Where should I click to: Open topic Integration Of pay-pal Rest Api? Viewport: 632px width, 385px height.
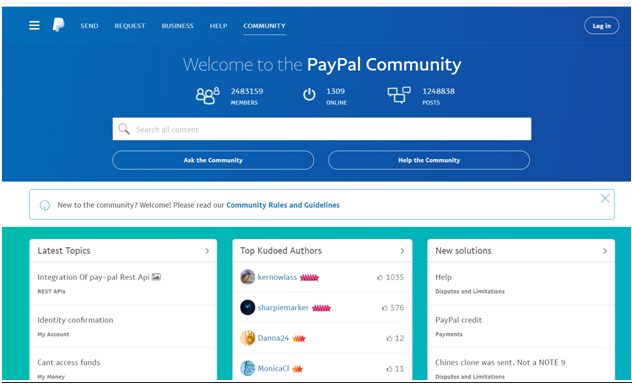(x=93, y=277)
